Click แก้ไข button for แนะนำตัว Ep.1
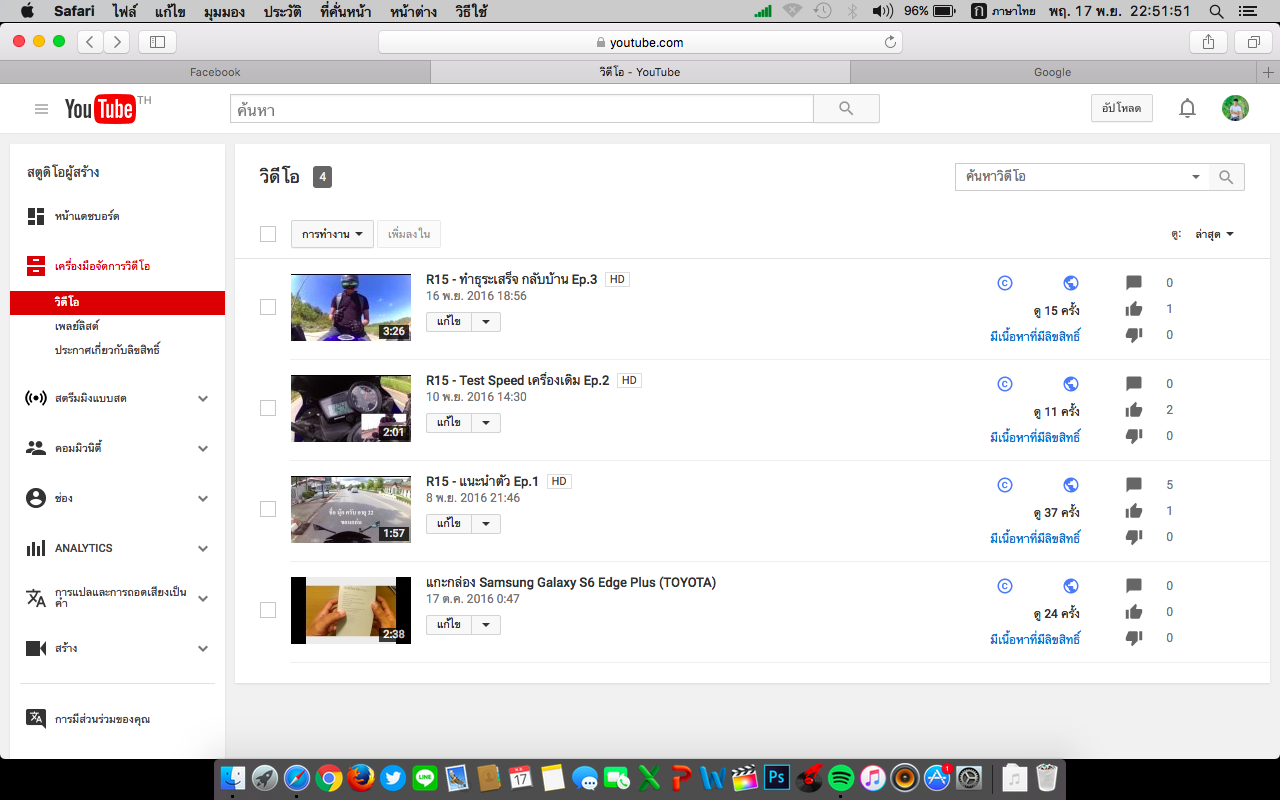 [x=449, y=523]
